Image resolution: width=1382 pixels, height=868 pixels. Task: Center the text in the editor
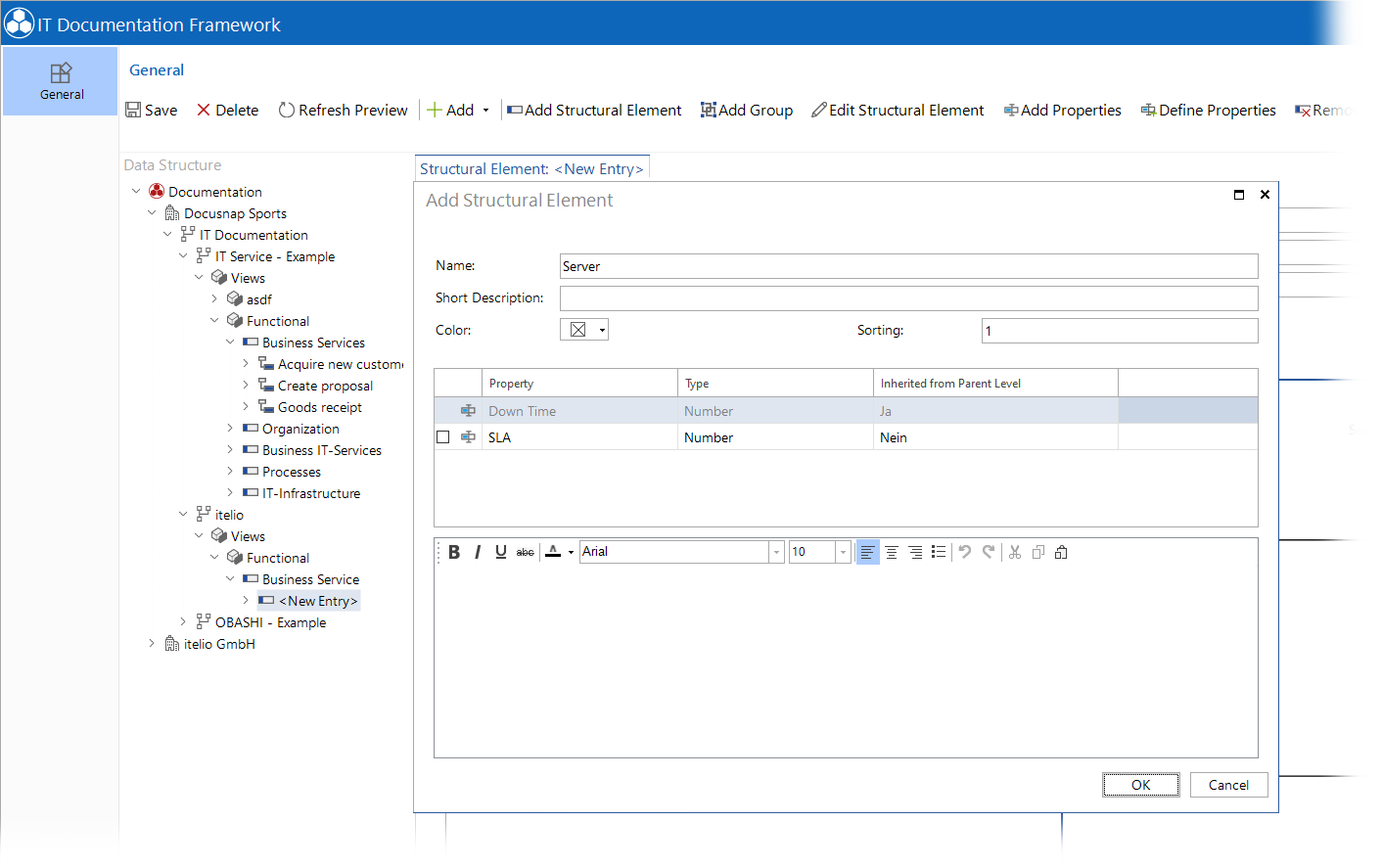coord(892,552)
